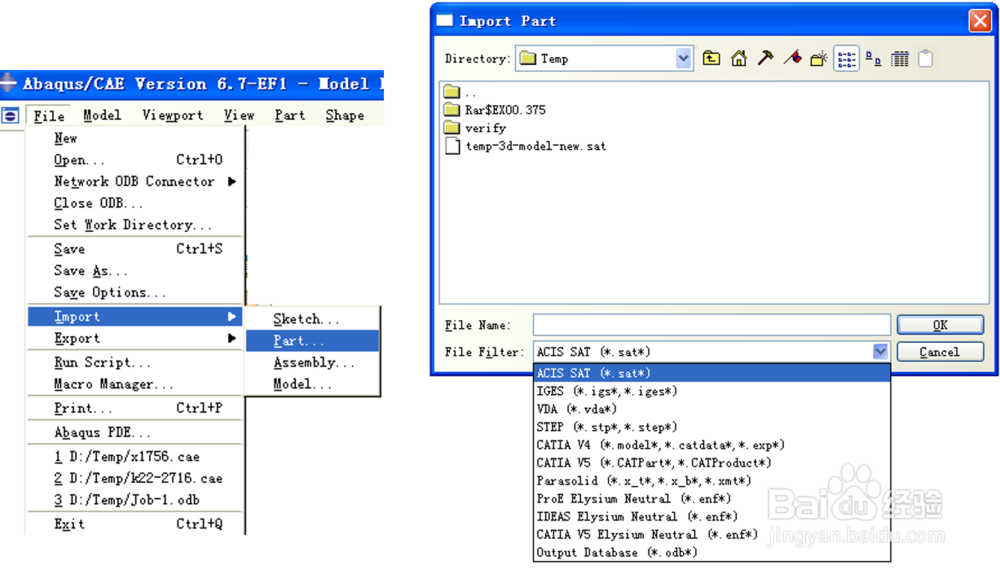Viewport: 1000px width, 570px height.
Task: Open the parent '..' folder
Action: click(x=460, y=92)
